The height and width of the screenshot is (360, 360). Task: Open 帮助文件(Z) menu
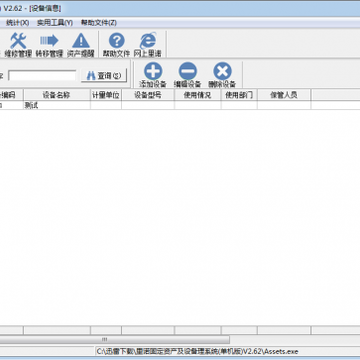click(99, 23)
